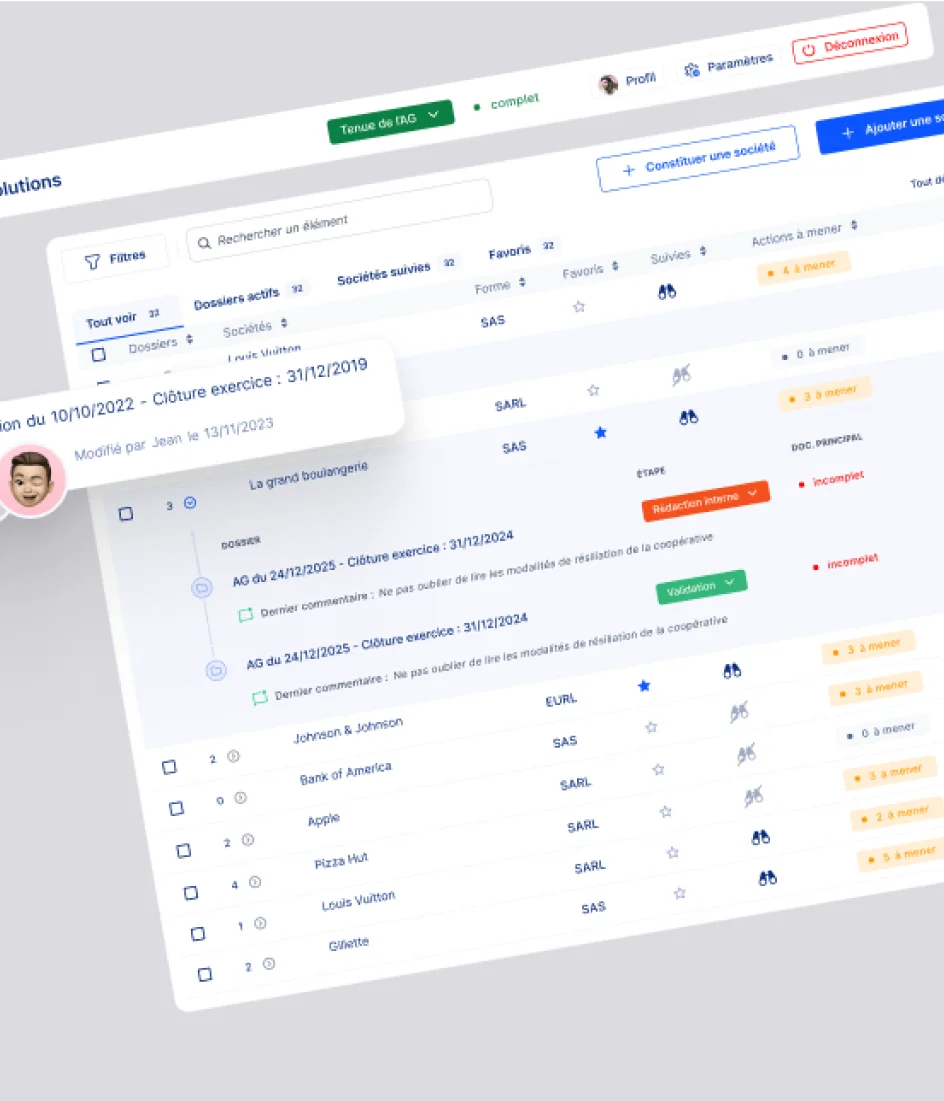This screenshot has width=944, height=1101.
Task: Click the blue Ajouter une société button
Action: point(880,127)
